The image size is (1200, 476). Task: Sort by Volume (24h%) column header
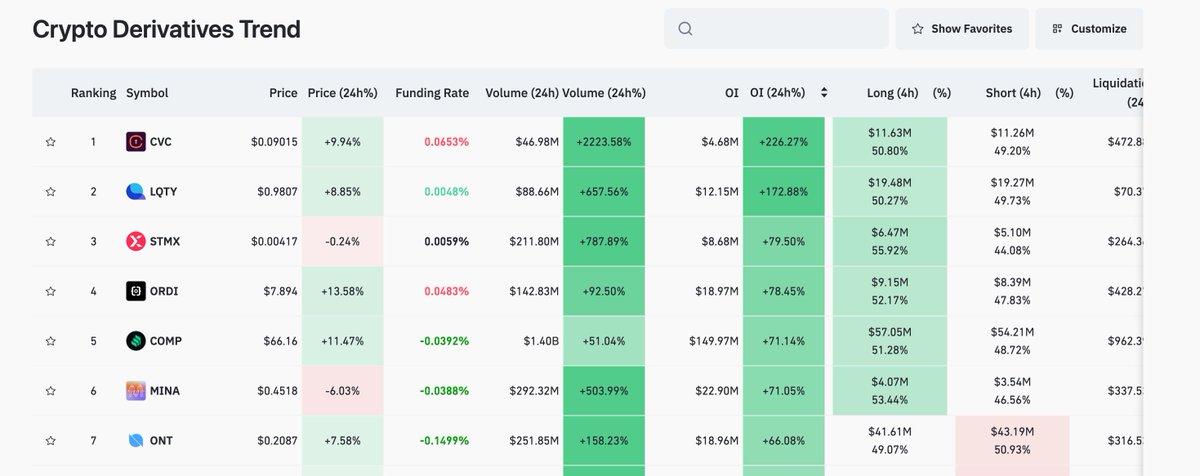point(604,93)
